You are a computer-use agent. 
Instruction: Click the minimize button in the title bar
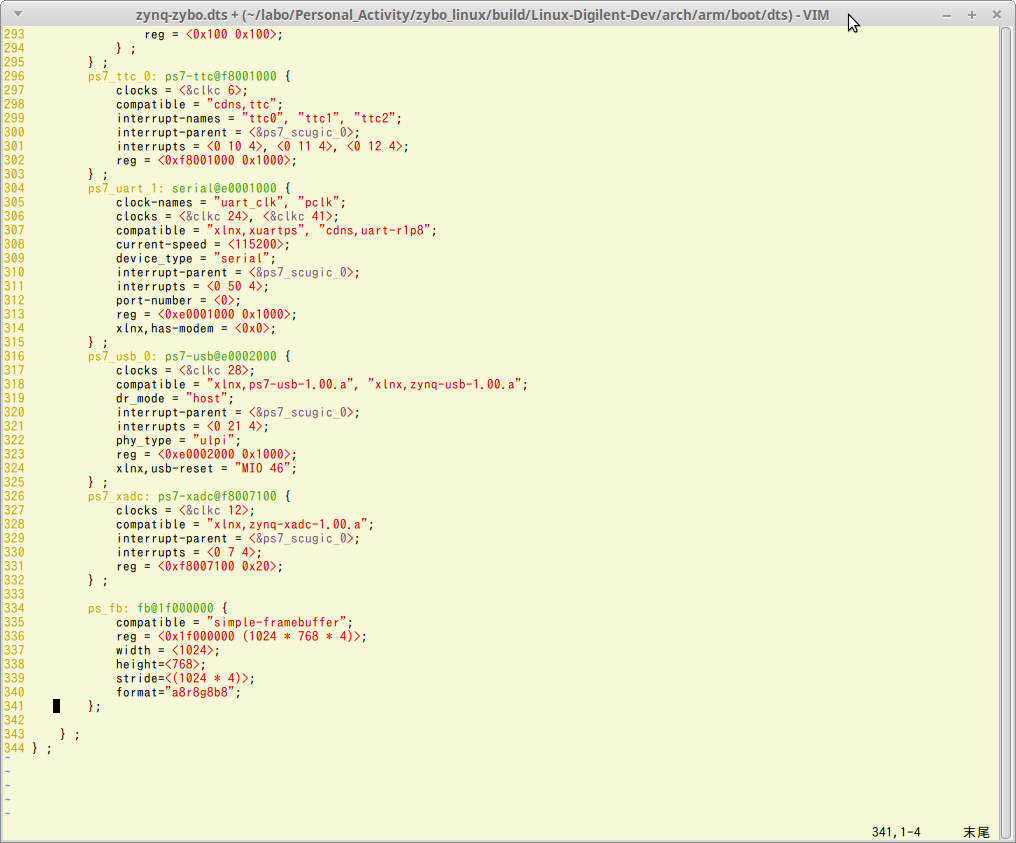[945, 14]
